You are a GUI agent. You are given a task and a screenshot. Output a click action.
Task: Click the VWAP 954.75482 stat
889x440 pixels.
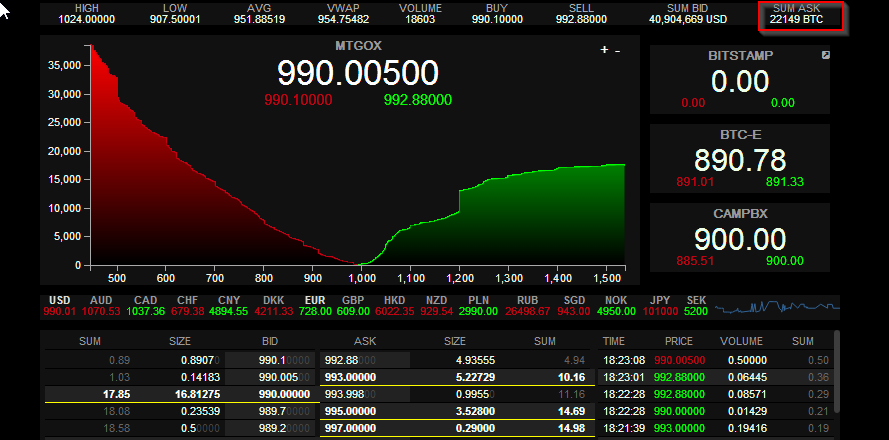click(x=343, y=14)
